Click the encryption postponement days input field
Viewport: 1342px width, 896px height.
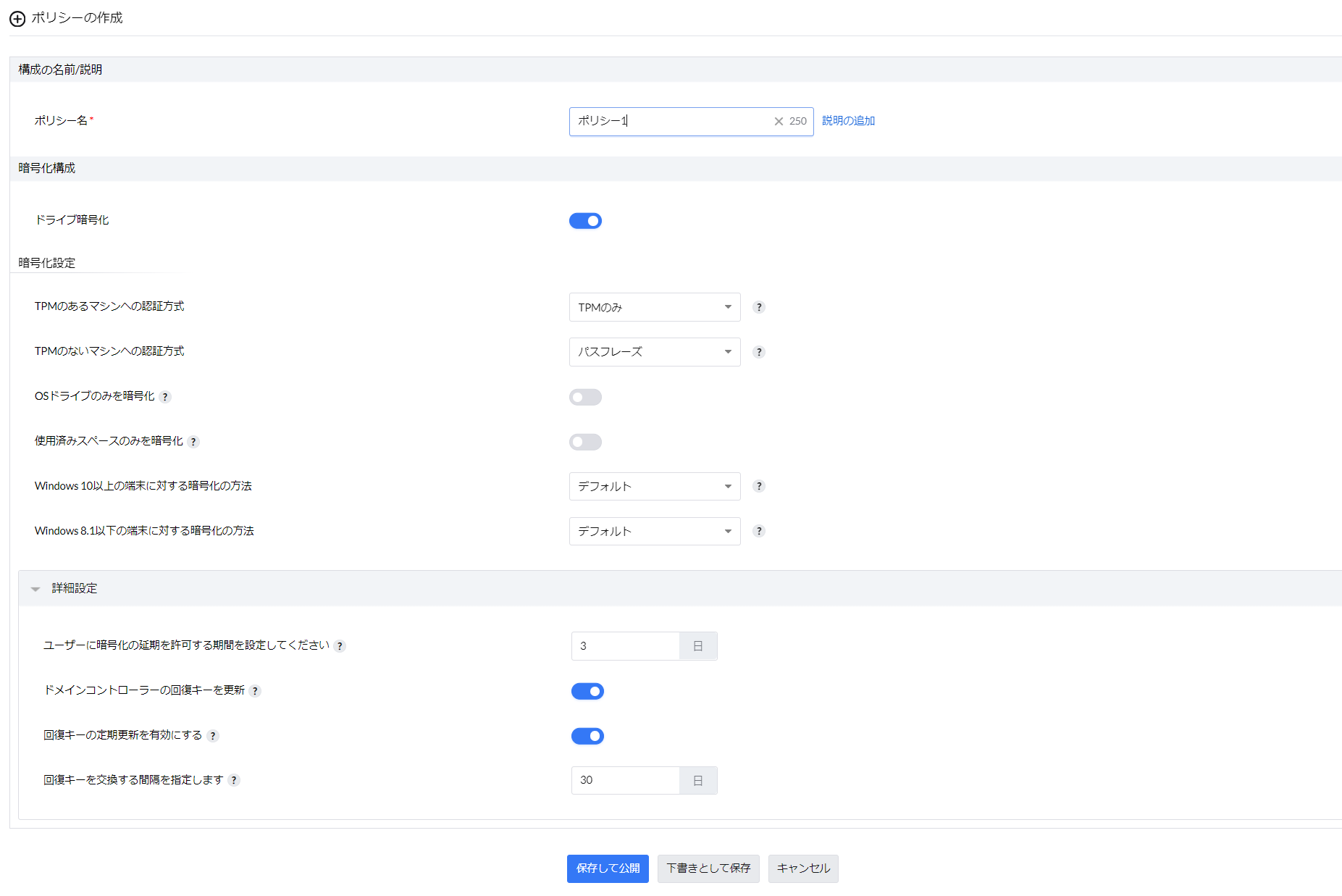(625, 646)
